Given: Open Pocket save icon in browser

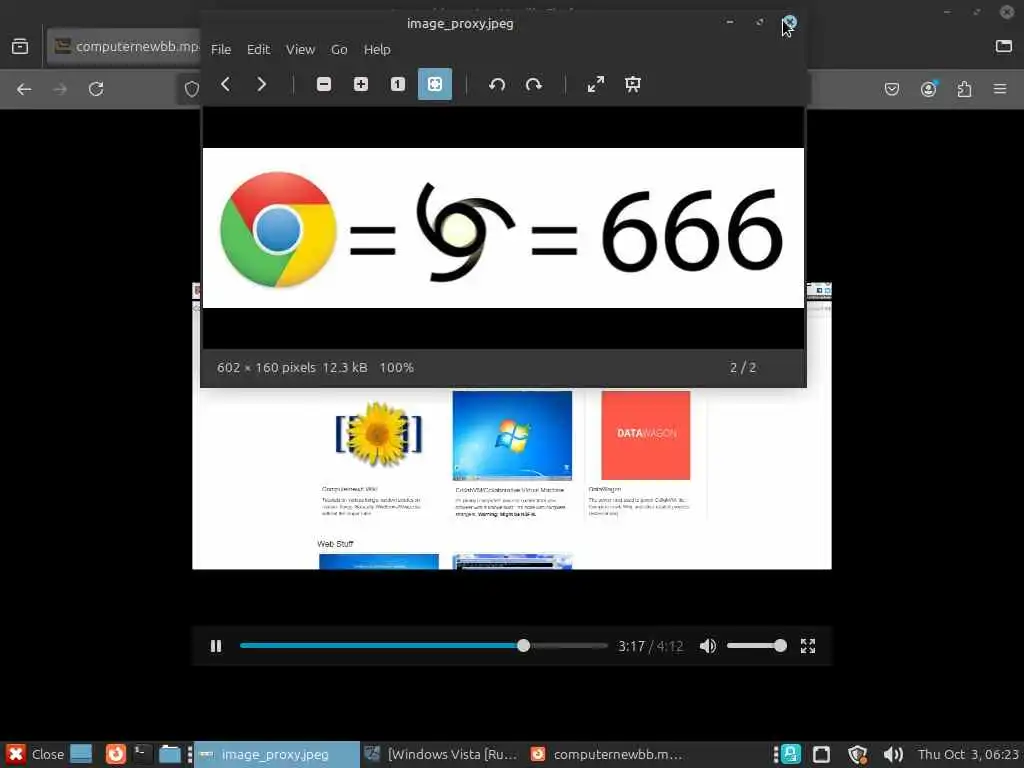Looking at the screenshot, I should tap(892, 89).
